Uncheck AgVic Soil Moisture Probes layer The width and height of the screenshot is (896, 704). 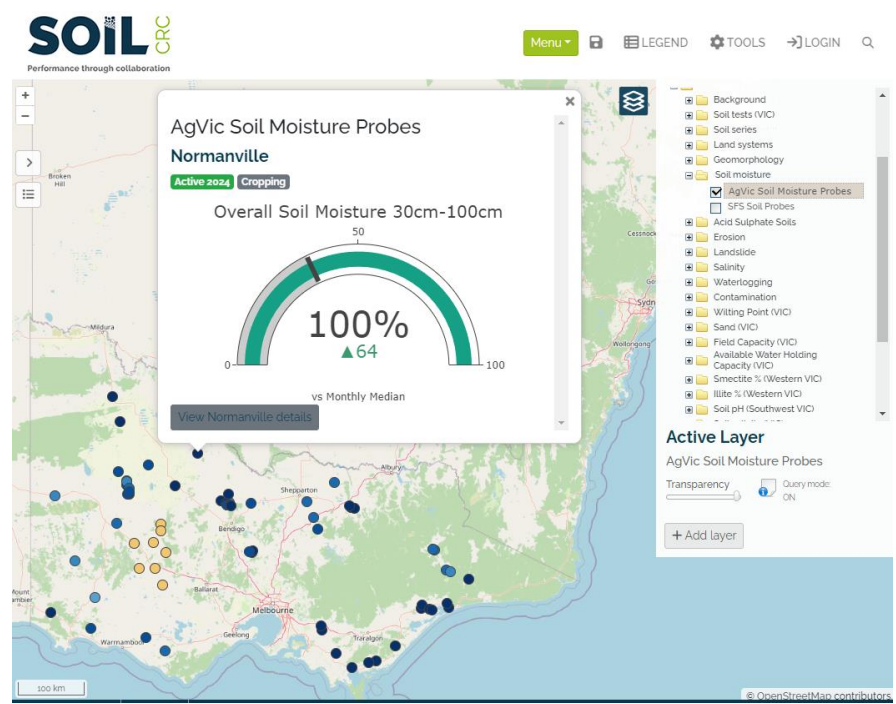715,192
